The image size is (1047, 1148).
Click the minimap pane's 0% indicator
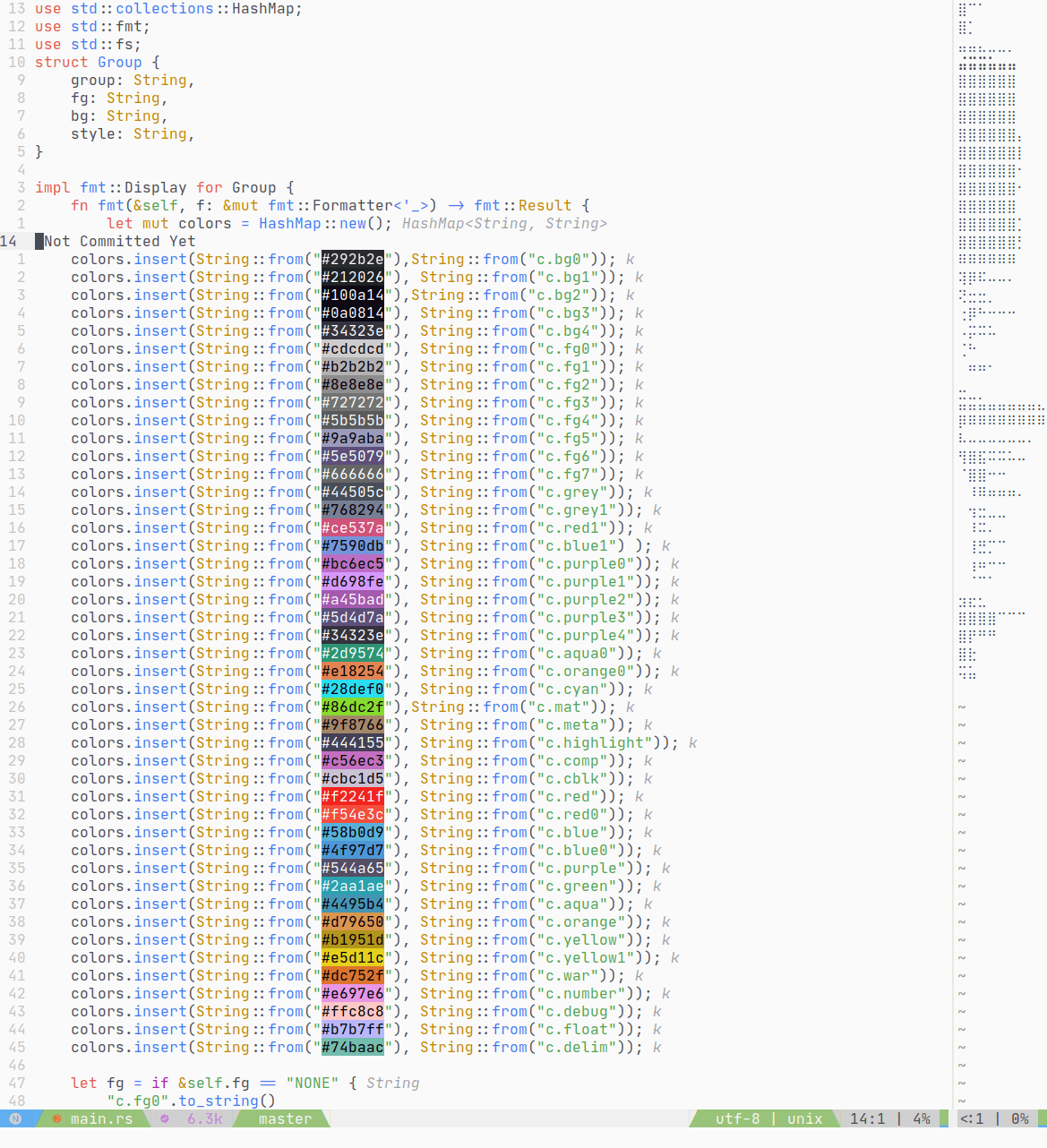(1020, 1118)
